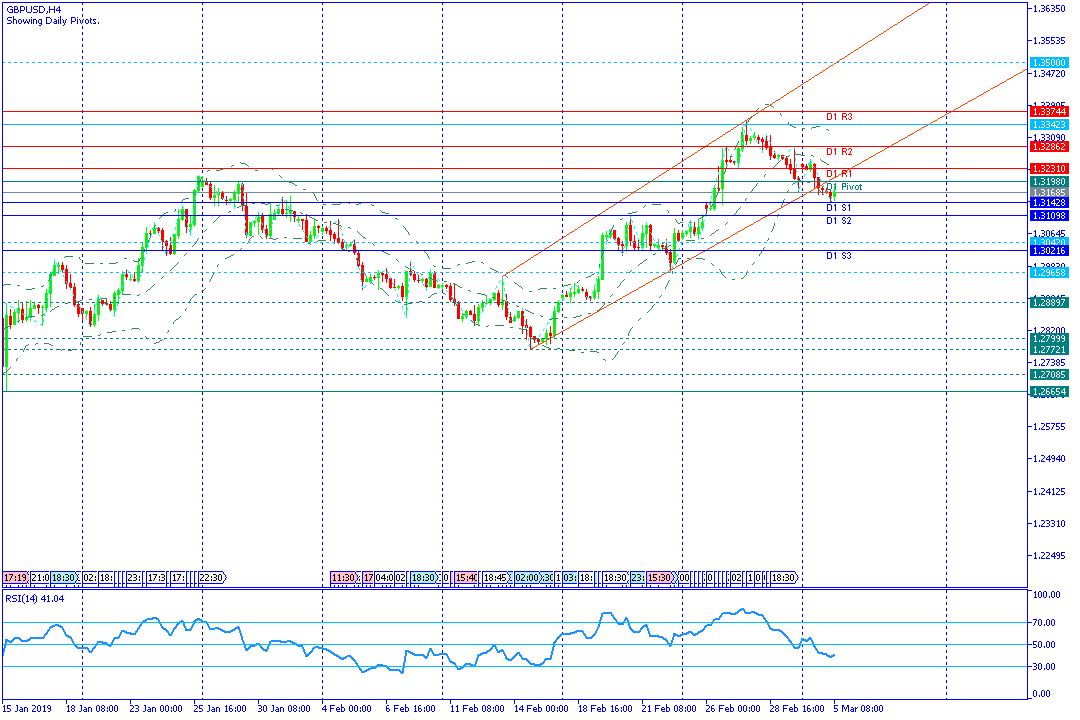
Task: Select the D1 S2 pivot label
Action: coord(839,221)
